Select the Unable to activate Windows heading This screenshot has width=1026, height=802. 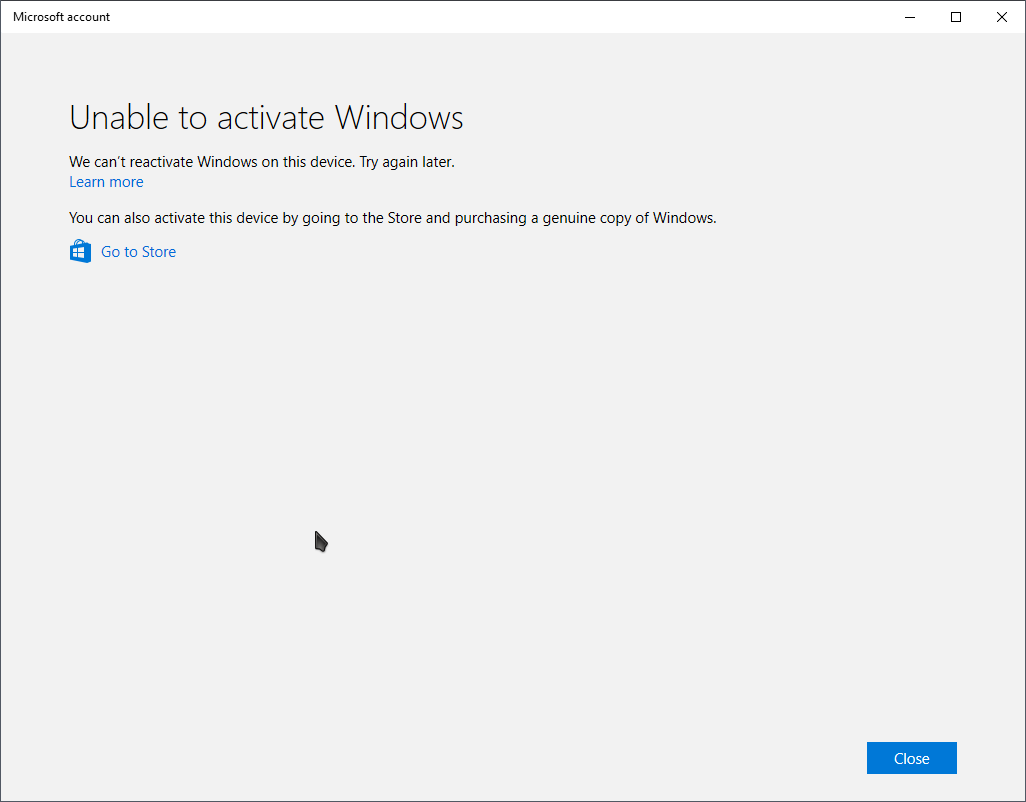pyautogui.click(x=266, y=118)
